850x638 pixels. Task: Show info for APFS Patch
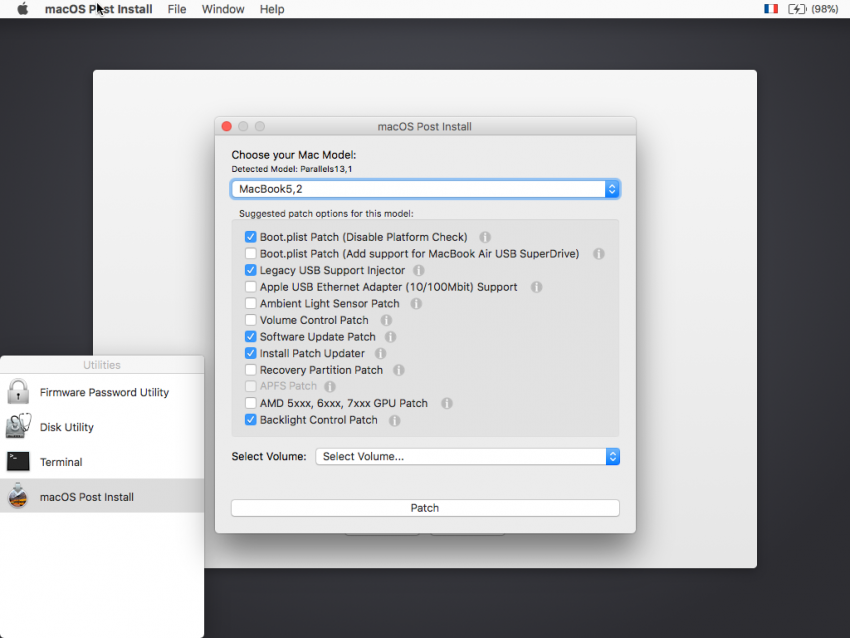(x=330, y=386)
